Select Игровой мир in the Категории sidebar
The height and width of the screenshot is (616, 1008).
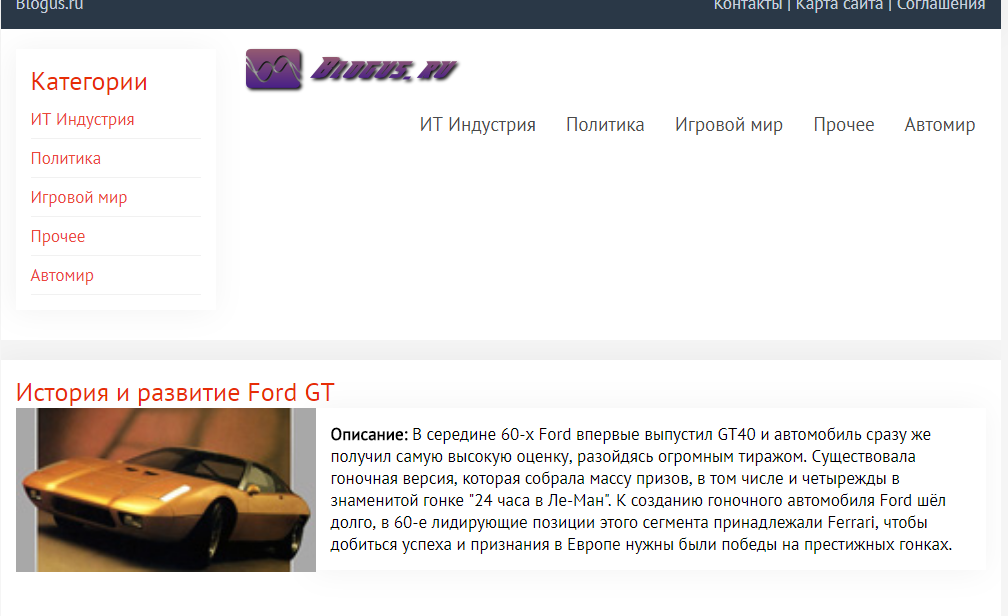[x=79, y=197]
